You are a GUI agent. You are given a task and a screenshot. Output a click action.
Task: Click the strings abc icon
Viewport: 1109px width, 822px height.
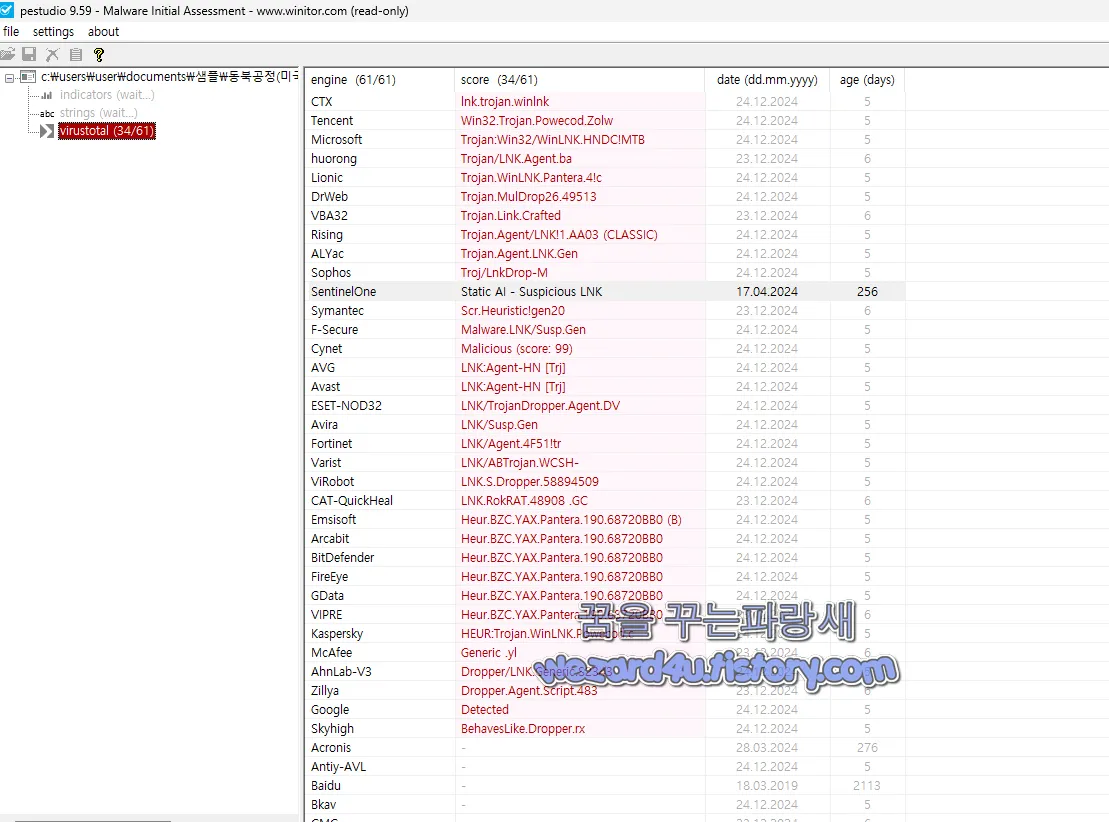(47, 113)
